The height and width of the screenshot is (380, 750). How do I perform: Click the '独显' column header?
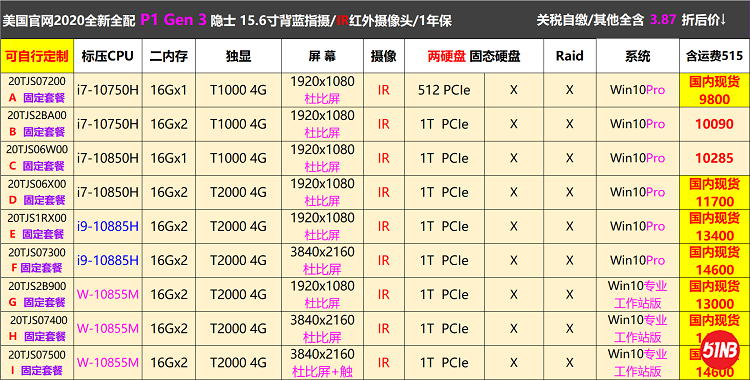coord(239,56)
